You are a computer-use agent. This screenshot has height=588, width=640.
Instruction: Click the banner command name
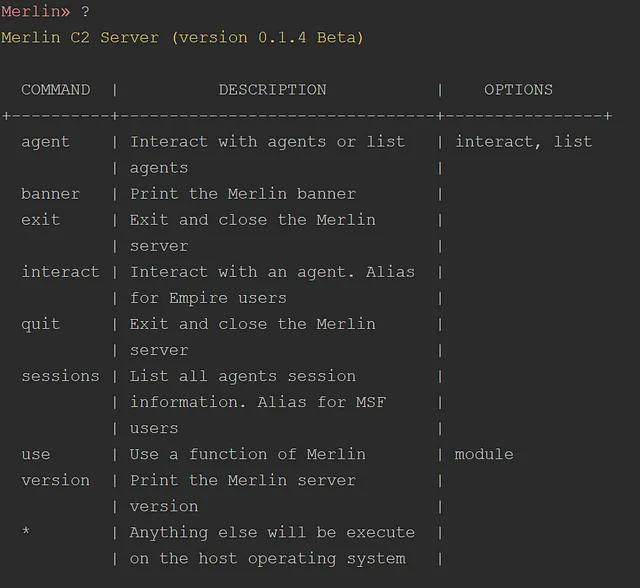click(x=50, y=193)
